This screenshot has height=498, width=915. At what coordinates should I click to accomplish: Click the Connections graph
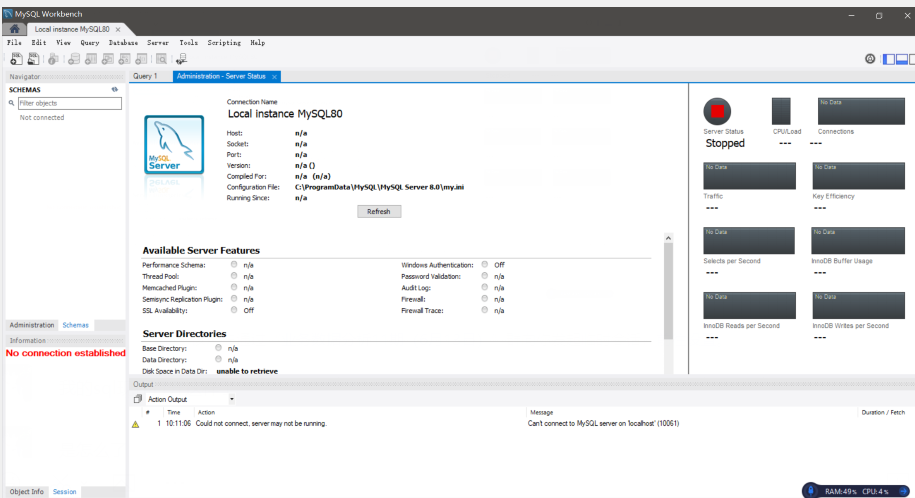pos(861,111)
